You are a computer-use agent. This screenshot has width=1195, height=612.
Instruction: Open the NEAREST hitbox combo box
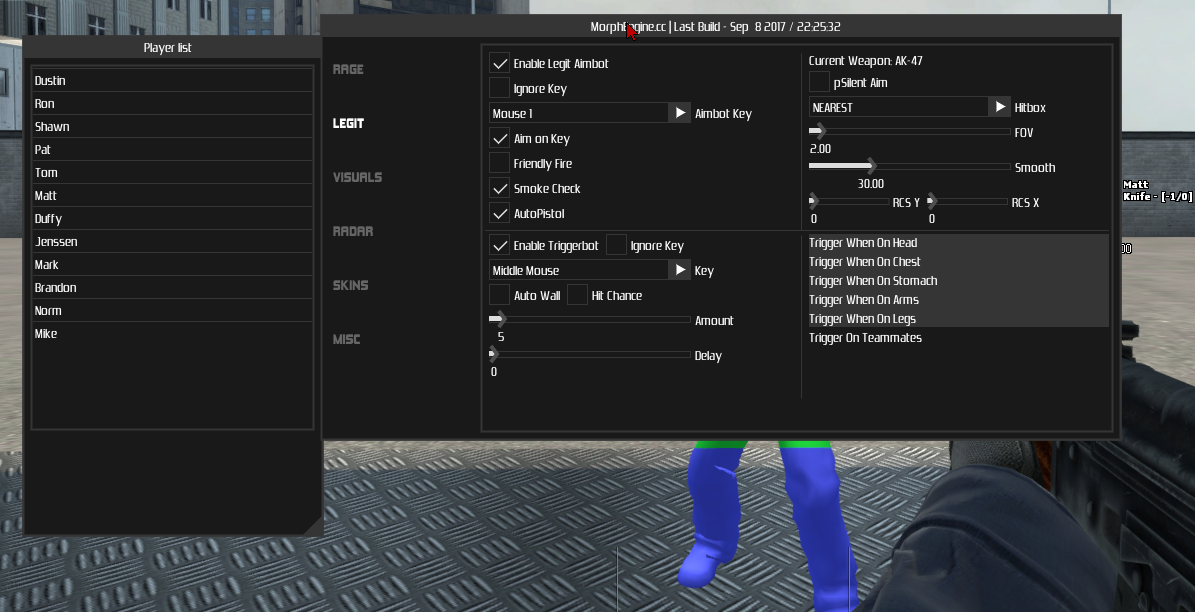(x=899, y=107)
